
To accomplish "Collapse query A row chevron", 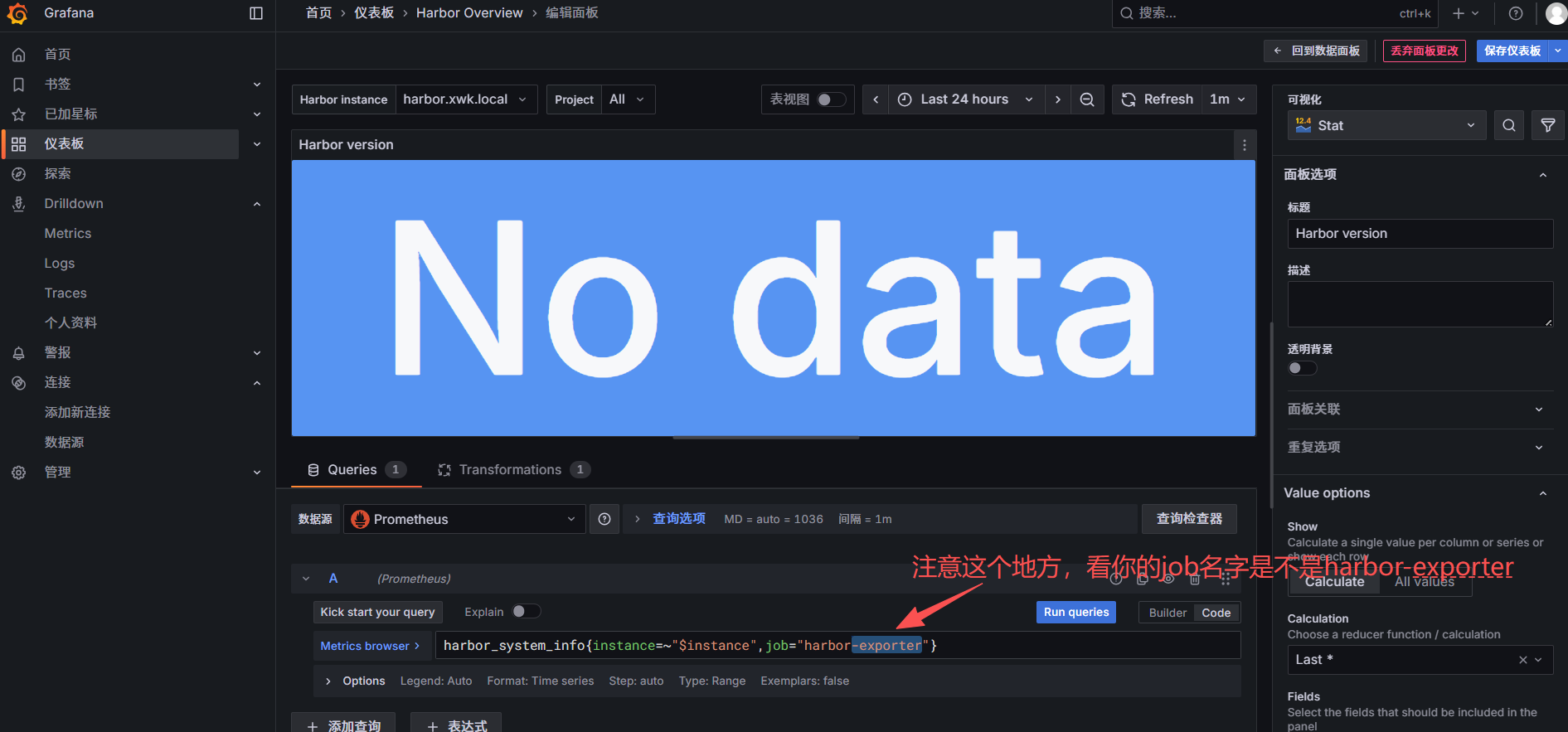I will point(306,579).
